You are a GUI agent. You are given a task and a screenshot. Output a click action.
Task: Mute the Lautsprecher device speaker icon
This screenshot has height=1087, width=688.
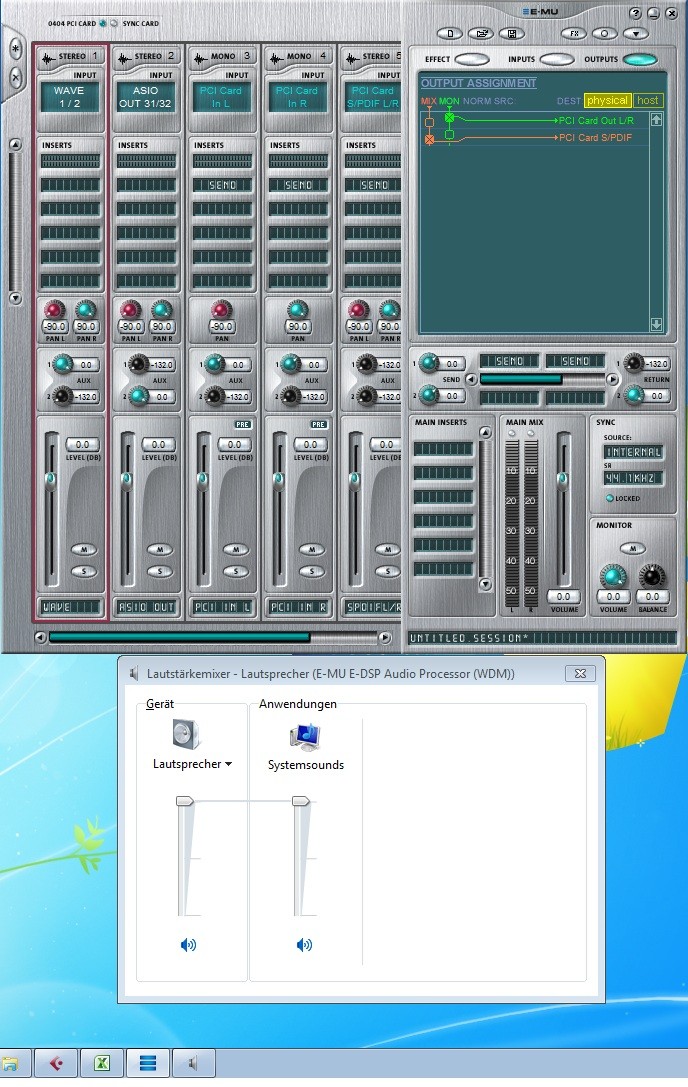click(x=188, y=945)
